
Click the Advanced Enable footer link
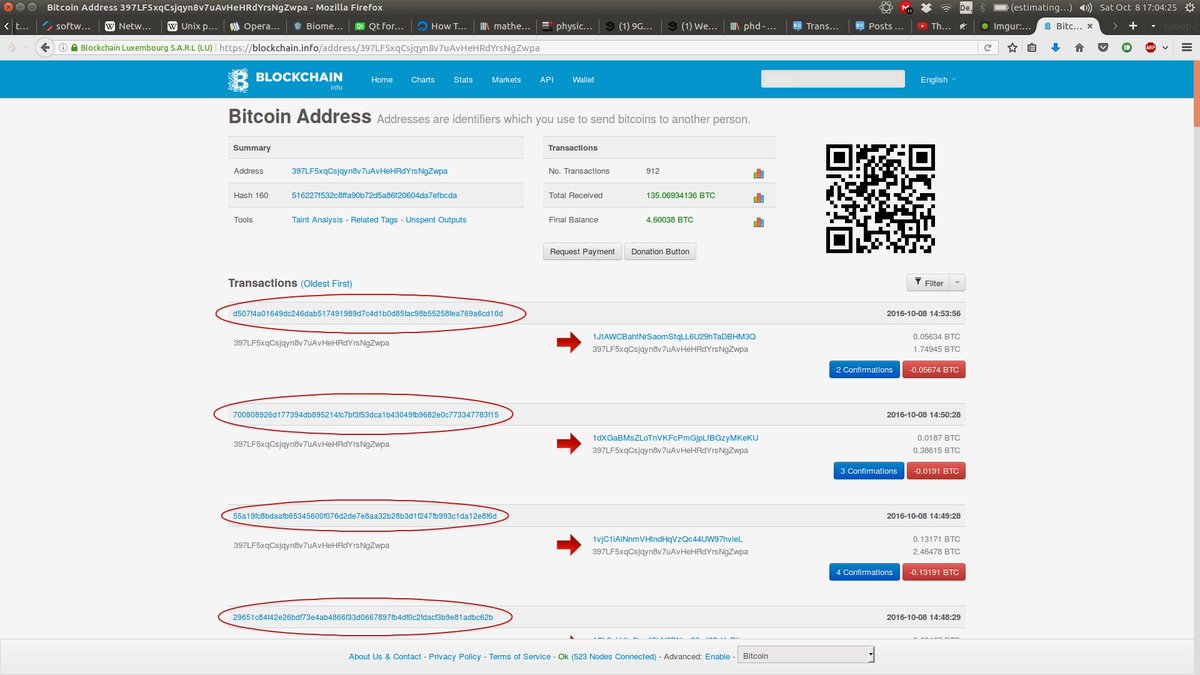click(718, 657)
